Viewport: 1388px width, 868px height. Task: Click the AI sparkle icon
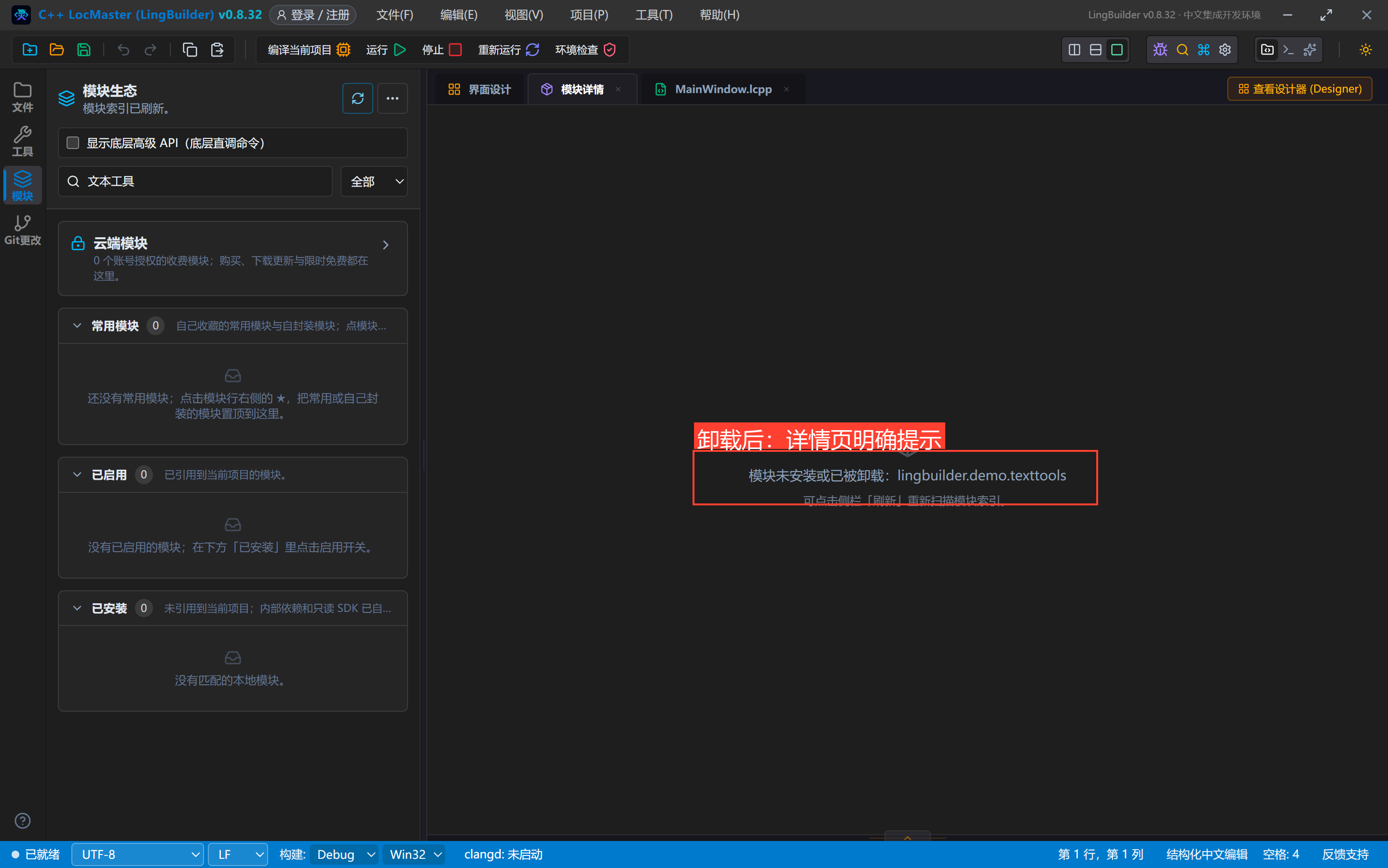coord(1310,50)
